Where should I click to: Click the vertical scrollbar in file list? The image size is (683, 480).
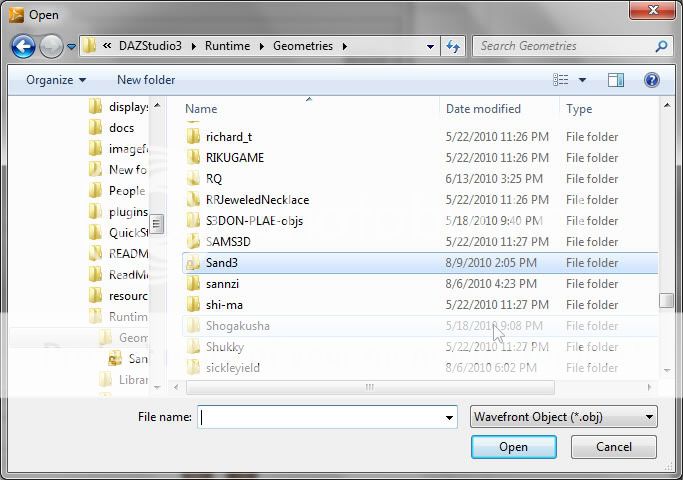click(666, 300)
